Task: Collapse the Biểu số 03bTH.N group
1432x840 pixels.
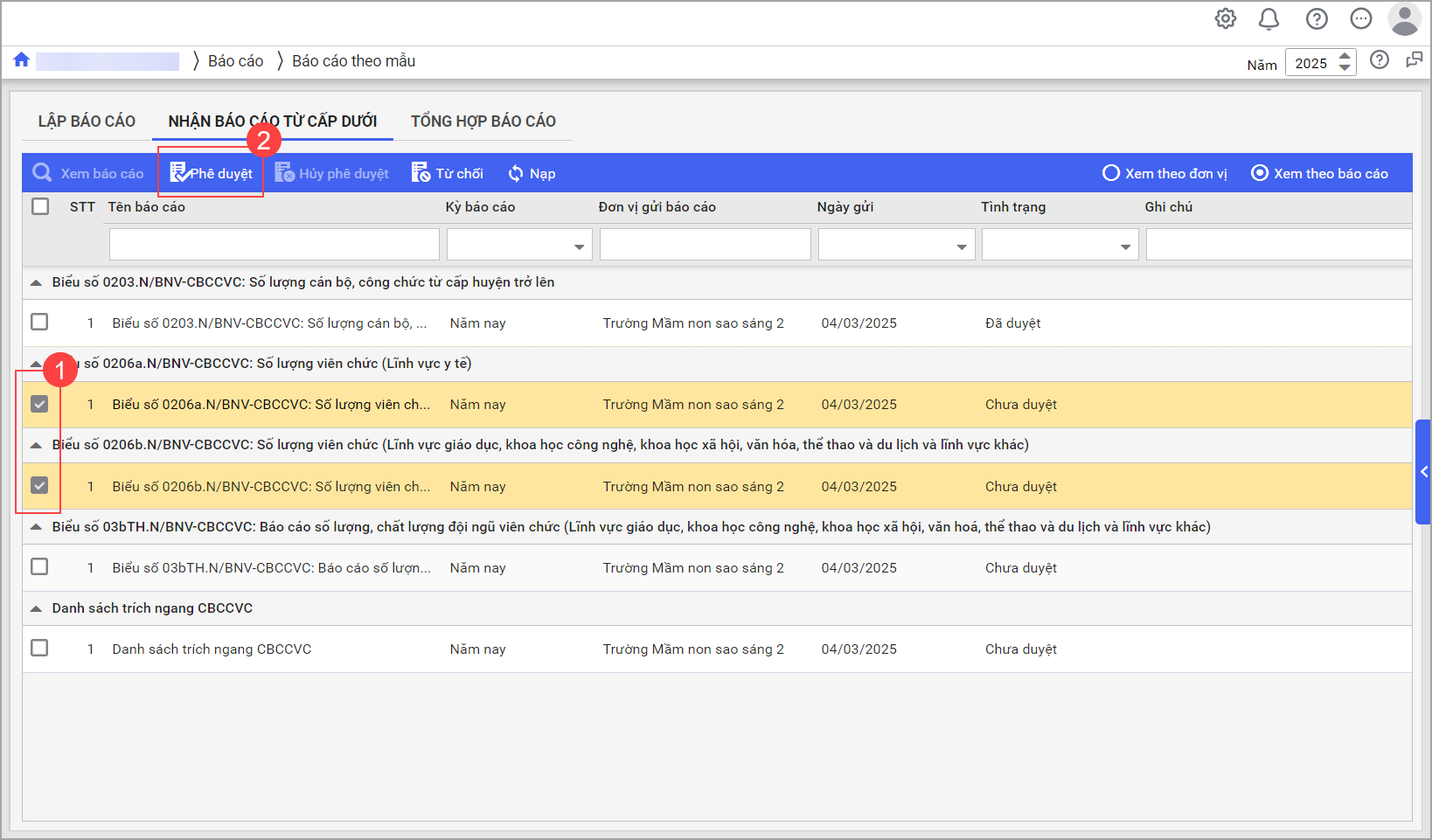Action: 36,527
